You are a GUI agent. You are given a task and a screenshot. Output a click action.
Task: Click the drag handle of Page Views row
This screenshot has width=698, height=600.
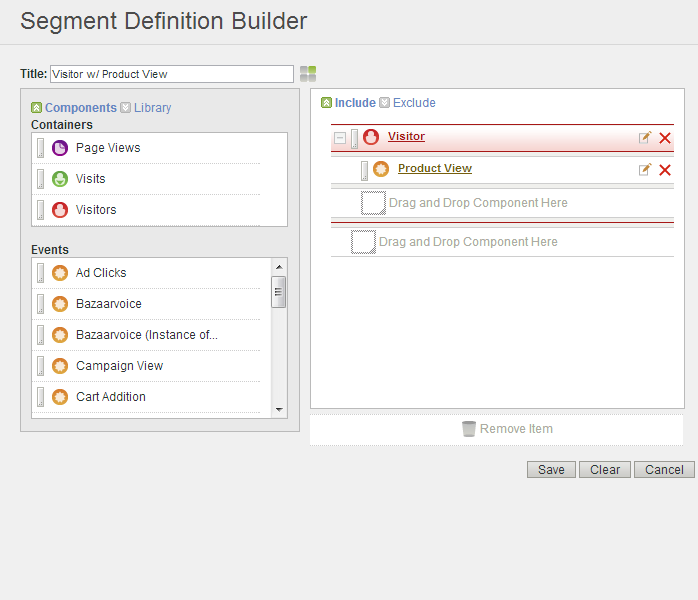click(41, 148)
